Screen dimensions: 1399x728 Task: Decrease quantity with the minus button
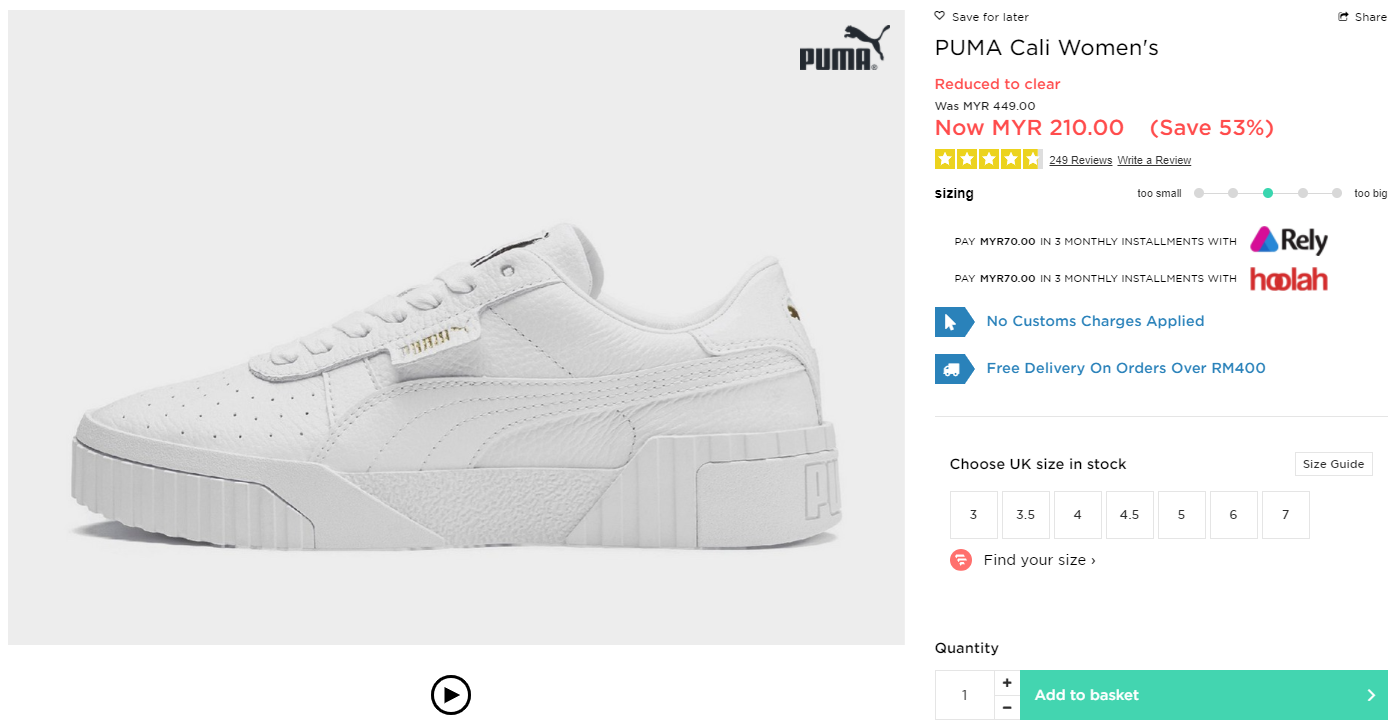(1007, 707)
